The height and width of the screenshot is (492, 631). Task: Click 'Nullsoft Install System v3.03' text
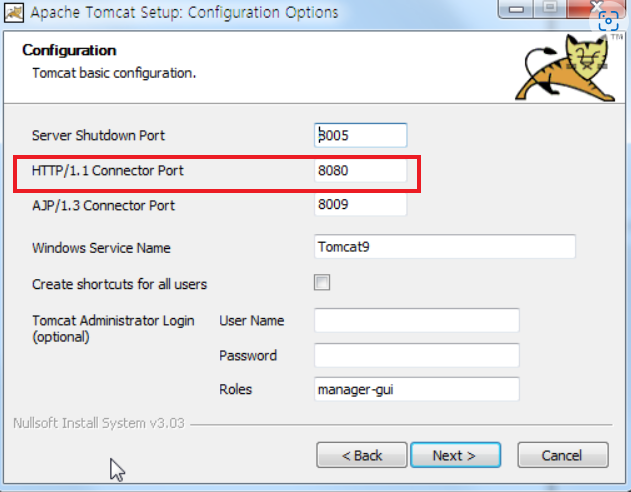(x=99, y=423)
